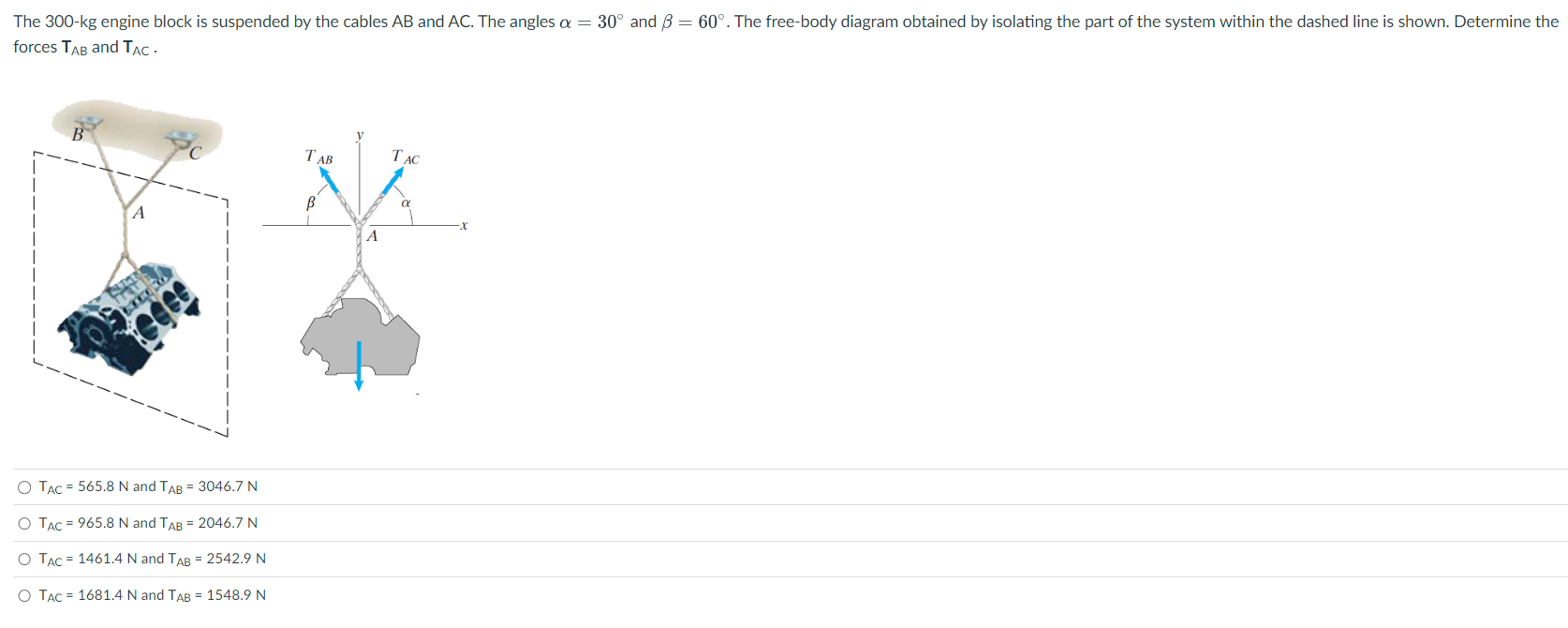Click answer text TAB = 3046.7 N
Screen dimensions: 1568x628
[x=208, y=486]
